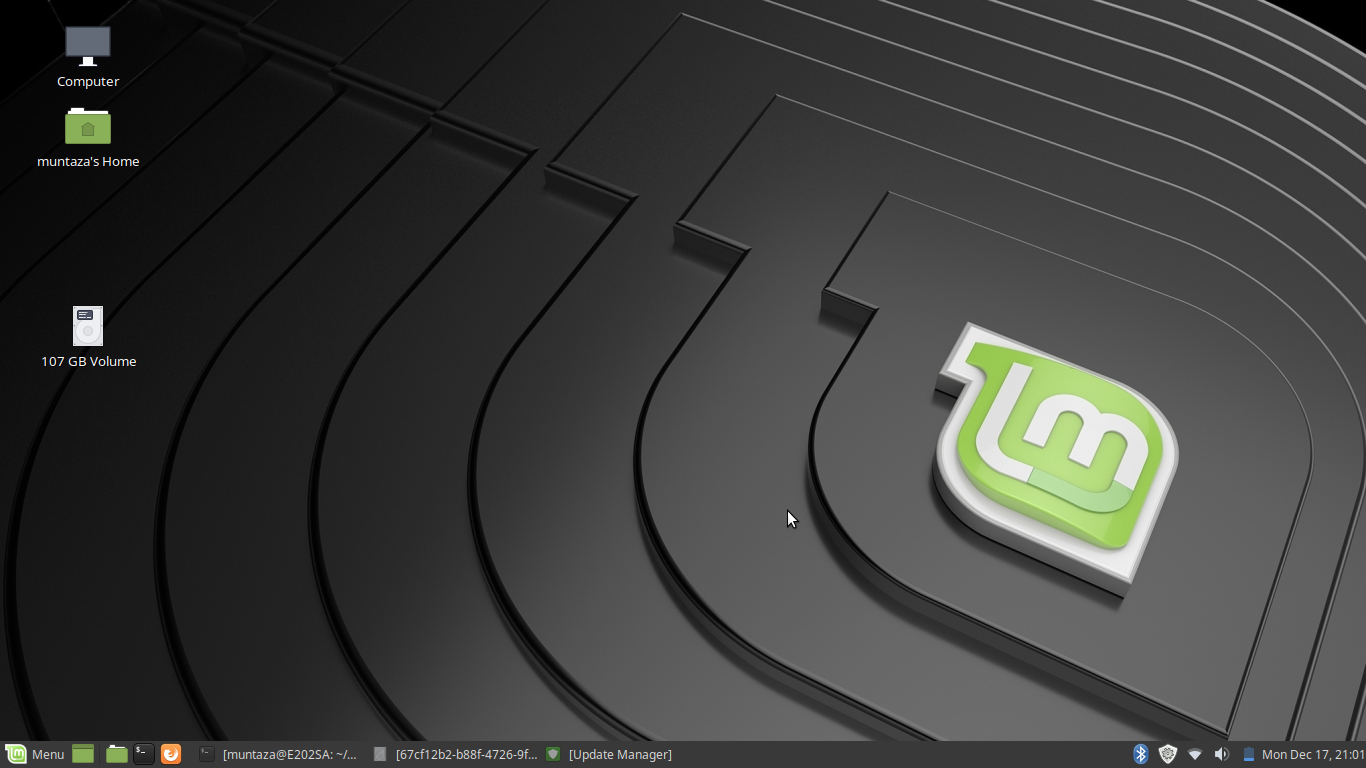Viewport: 1366px width, 768px height.
Task: Switch to the 67cf12b2 document window
Action: [x=456, y=754]
